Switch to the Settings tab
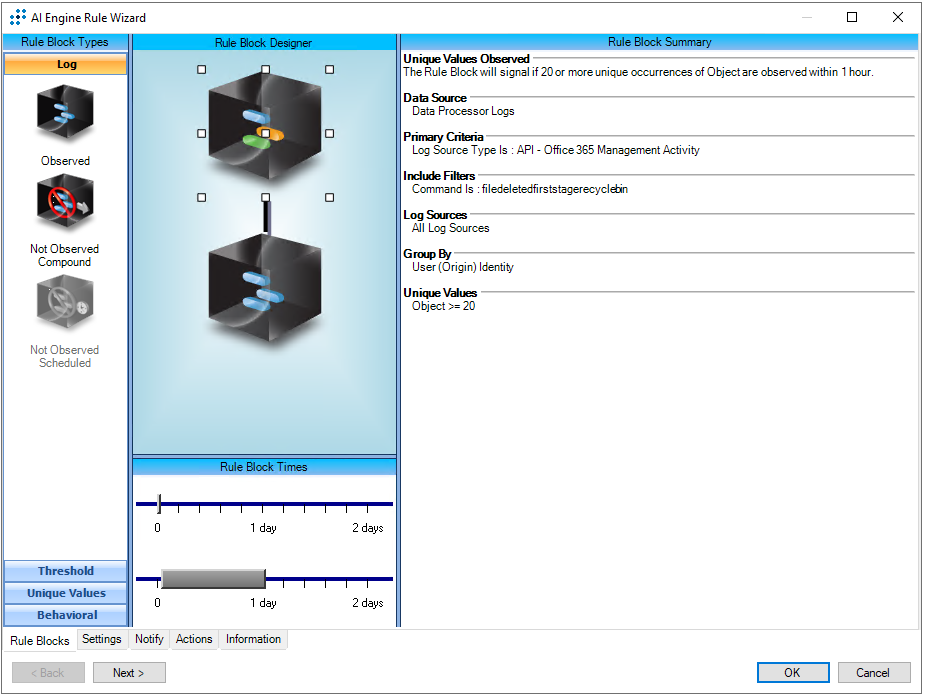Viewport: 925px width, 696px height. pos(102,640)
